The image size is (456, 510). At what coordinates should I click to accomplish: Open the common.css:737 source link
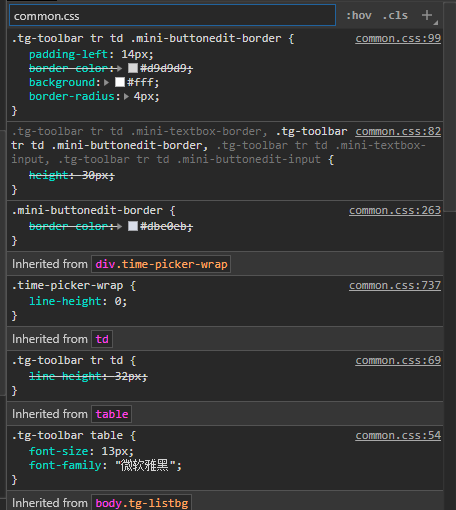click(x=395, y=285)
